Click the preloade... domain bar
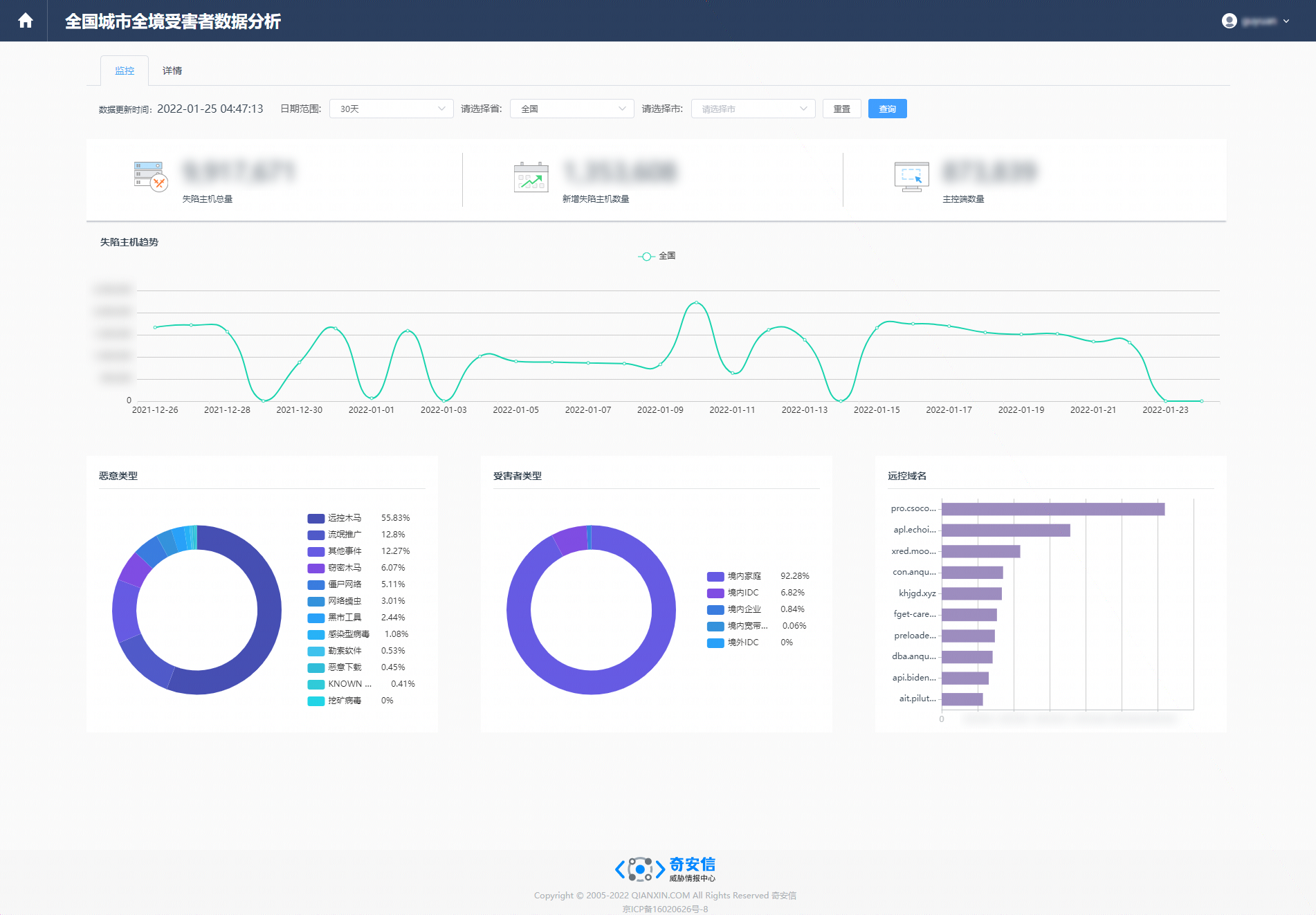1316x915 pixels. [x=968, y=636]
